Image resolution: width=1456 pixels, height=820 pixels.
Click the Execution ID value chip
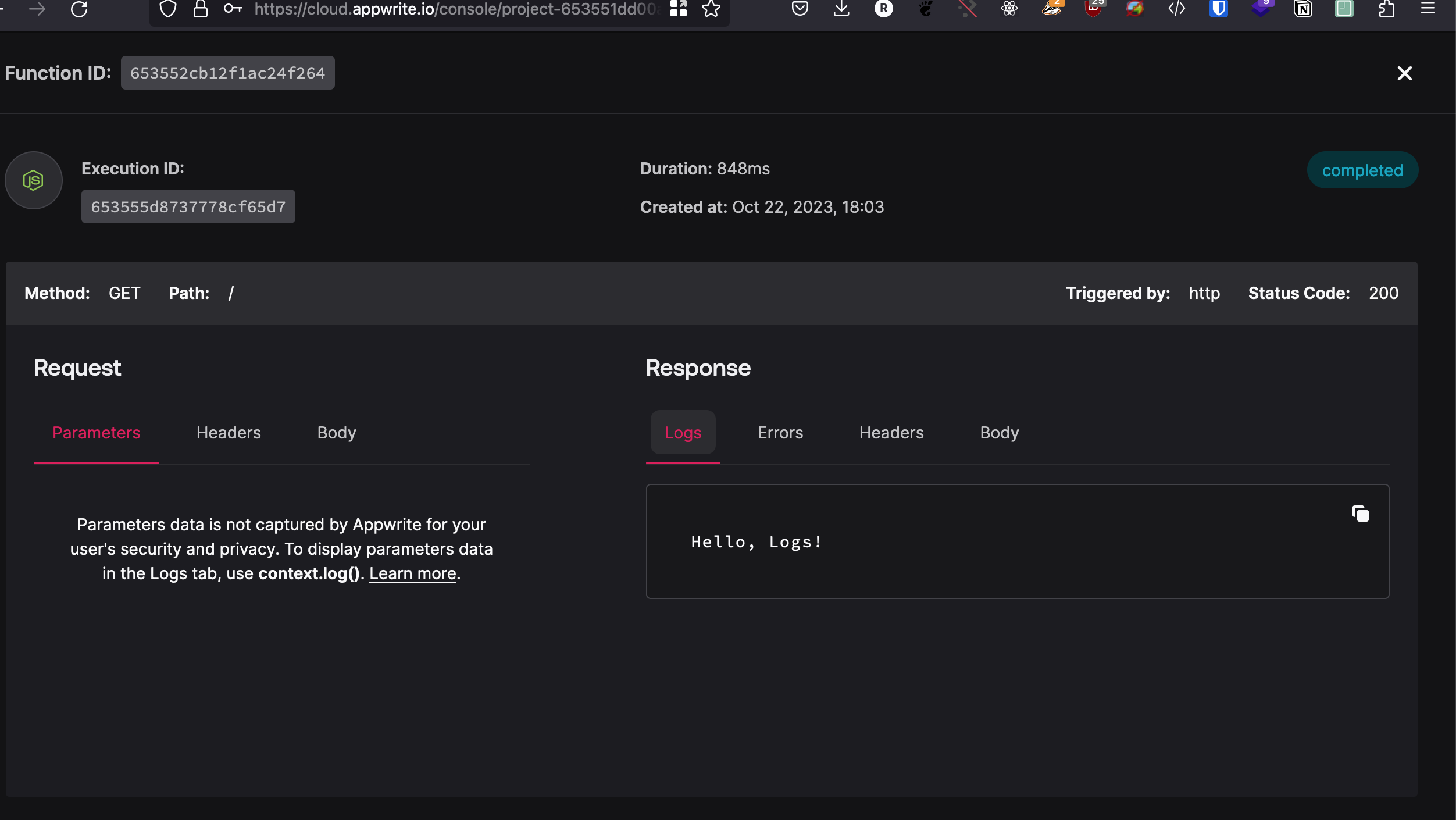tap(188, 207)
